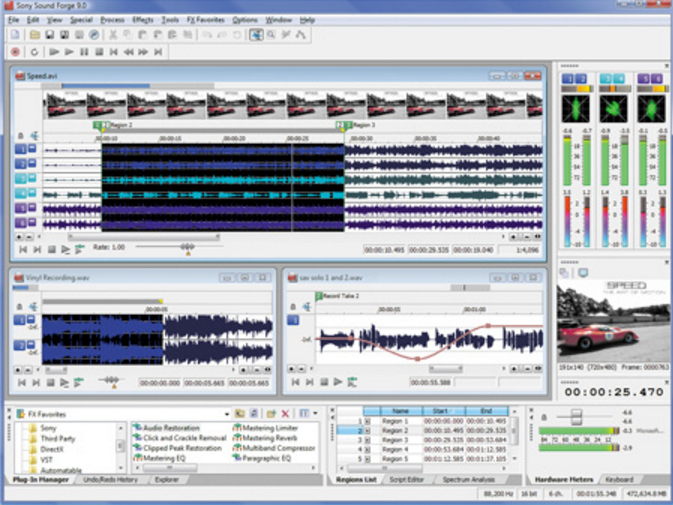The height and width of the screenshot is (505, 673).
Task: Click Stop in the main transport bar
Action: pyautogui.click(x=99, y=52)
